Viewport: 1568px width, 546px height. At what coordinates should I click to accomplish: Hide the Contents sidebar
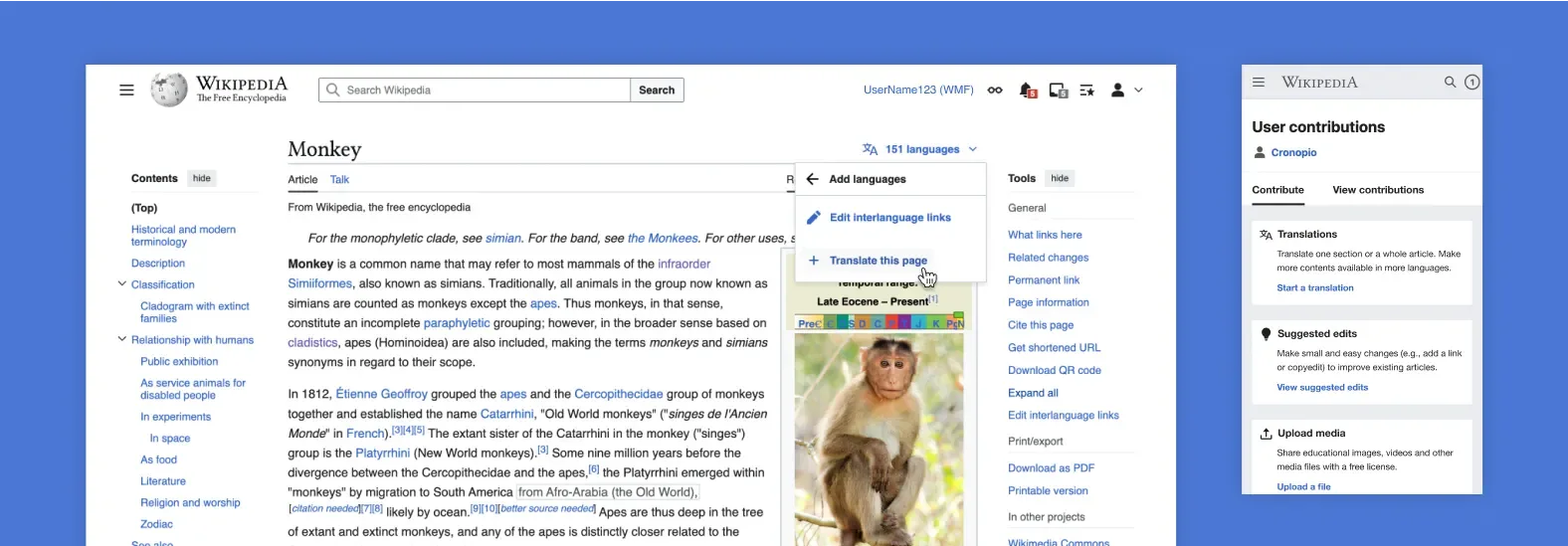pos(202,178)
